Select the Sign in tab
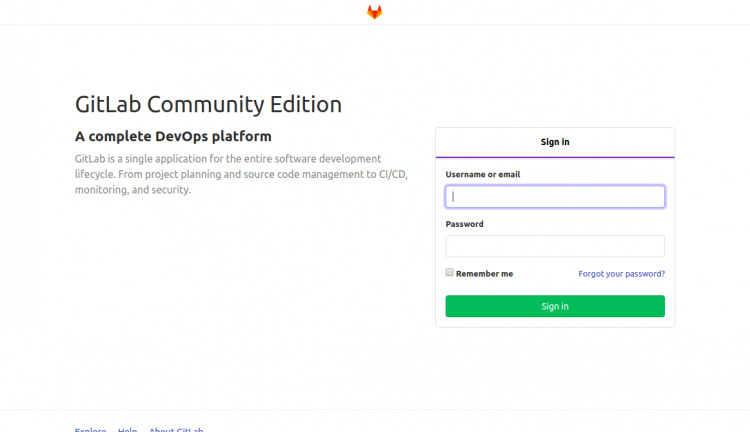The height and width of the screenshot is (432, 750). 555,142
